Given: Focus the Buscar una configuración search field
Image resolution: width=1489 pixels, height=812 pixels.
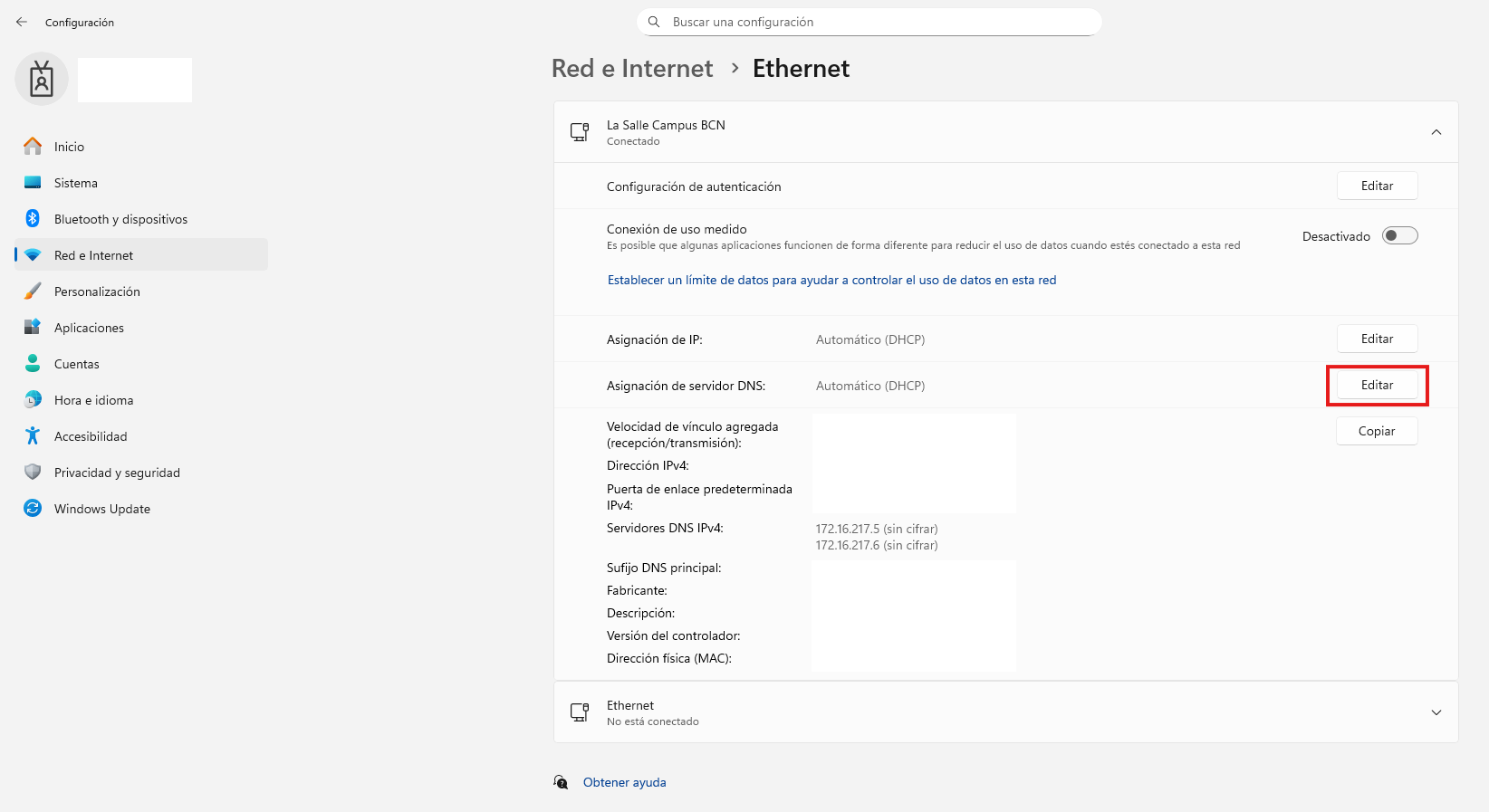Looking at the screenshot, I should pyautogui.click(x=869, y=22).
